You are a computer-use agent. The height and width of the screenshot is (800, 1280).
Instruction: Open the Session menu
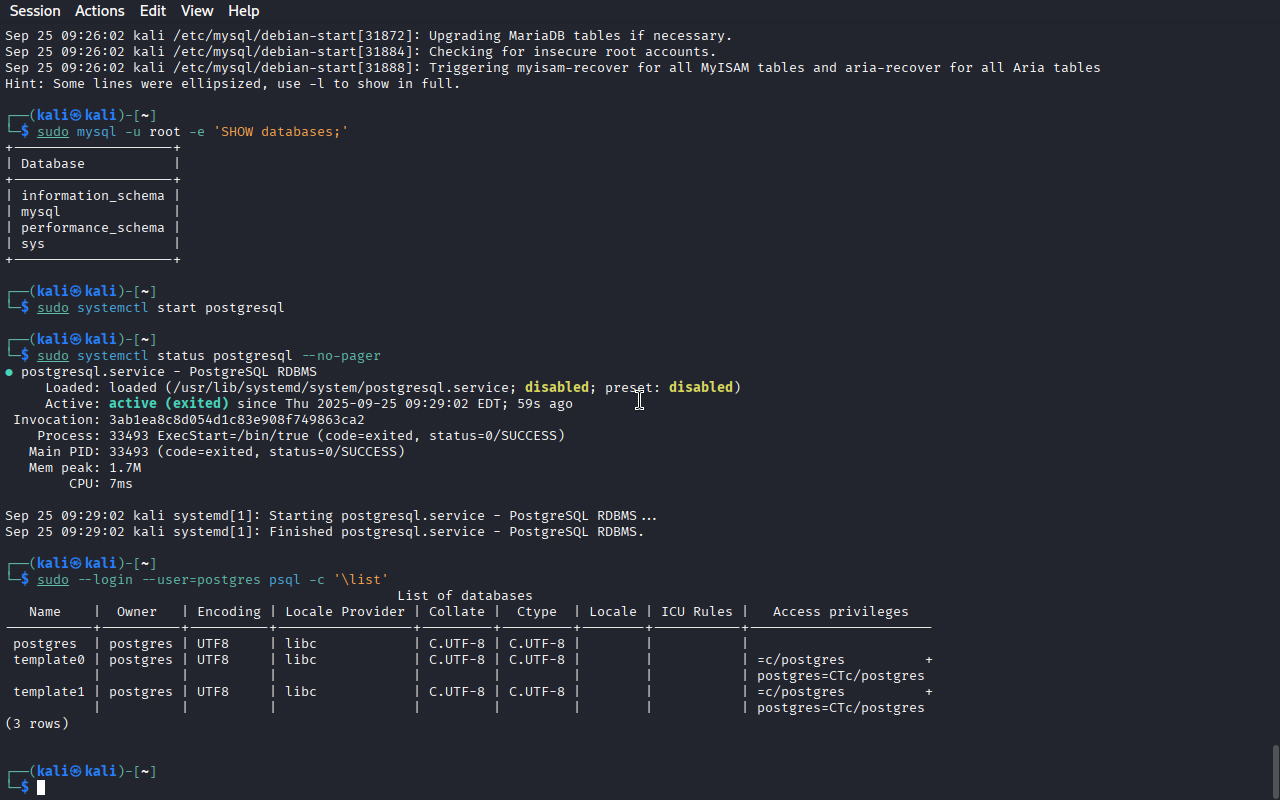[x=35, y=11]
